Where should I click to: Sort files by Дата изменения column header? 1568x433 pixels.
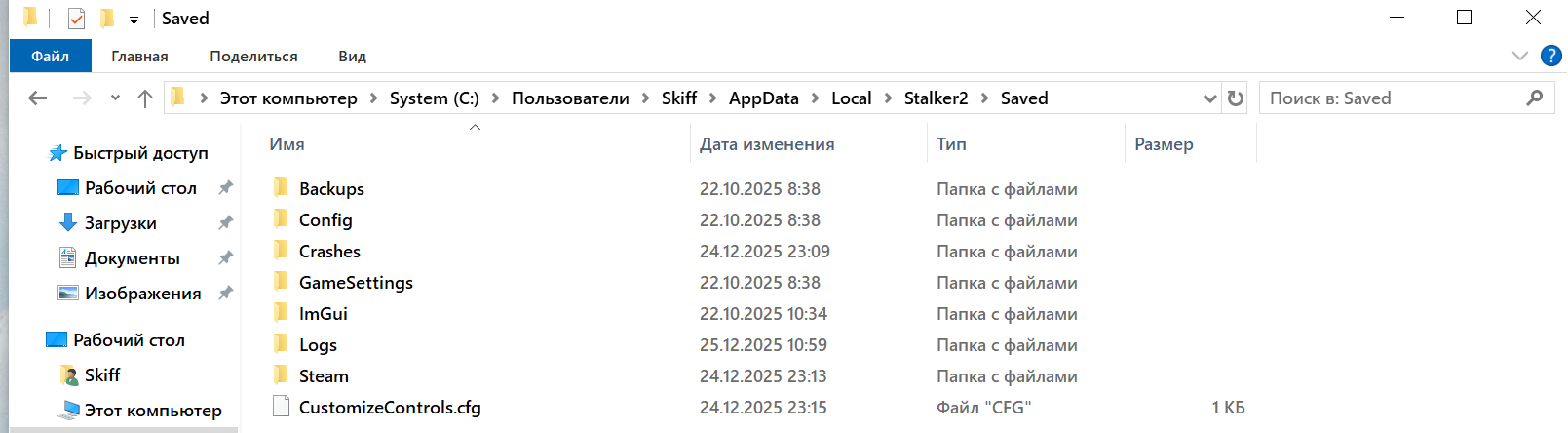(x=767, y=144)
